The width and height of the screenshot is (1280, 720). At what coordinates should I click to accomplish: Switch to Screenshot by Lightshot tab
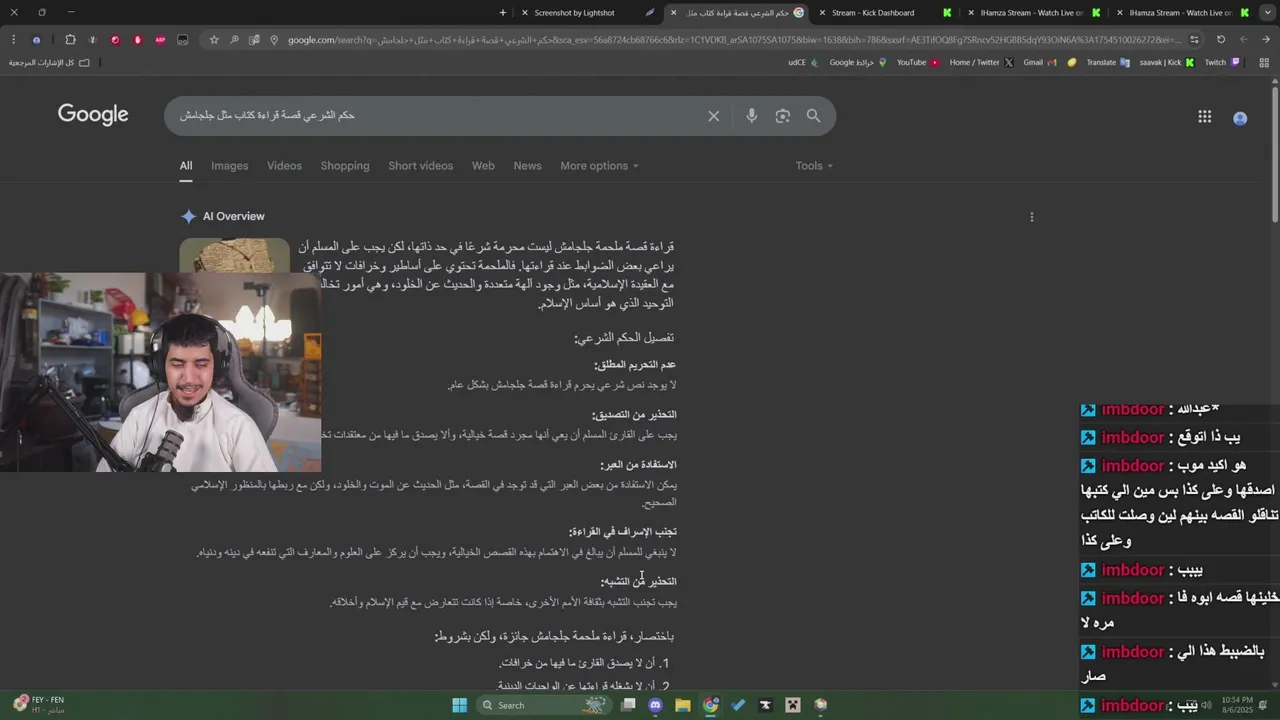[587, 13]
